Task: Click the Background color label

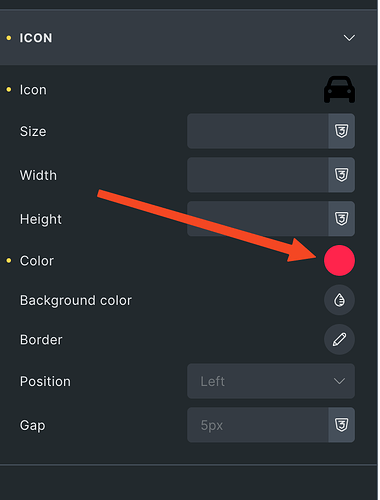Action: (x=76, y=300)
